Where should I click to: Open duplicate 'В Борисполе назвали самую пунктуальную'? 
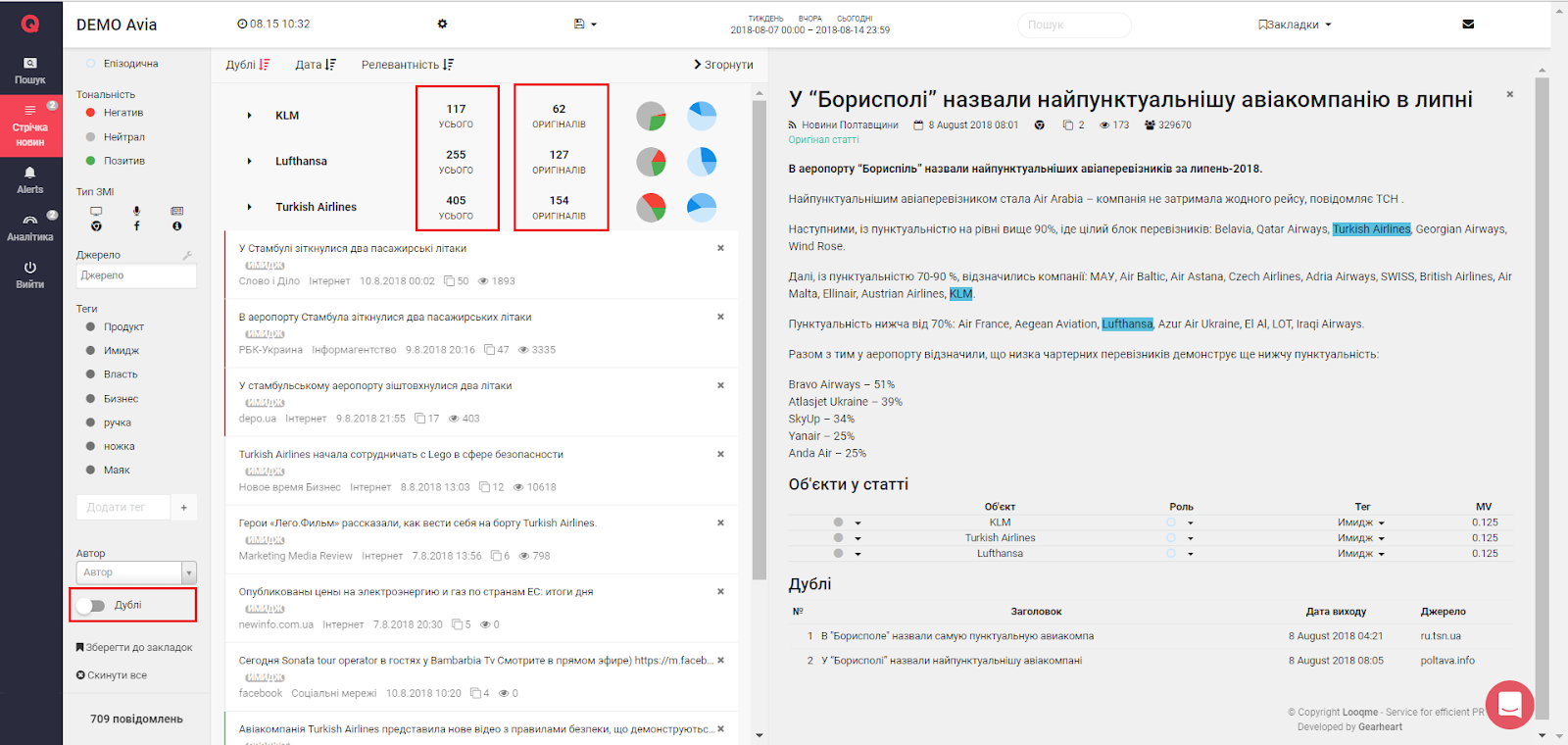pyautogui.click(x=957, y=636)
